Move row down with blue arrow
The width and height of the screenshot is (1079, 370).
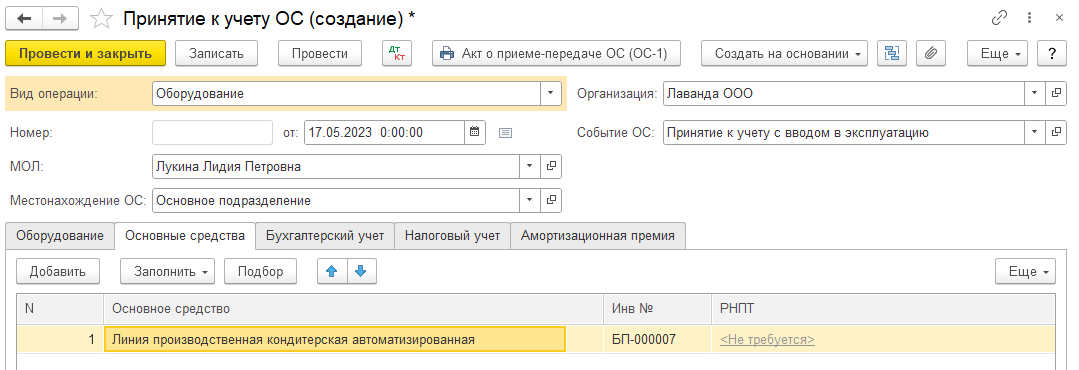(x=361, y=271)
